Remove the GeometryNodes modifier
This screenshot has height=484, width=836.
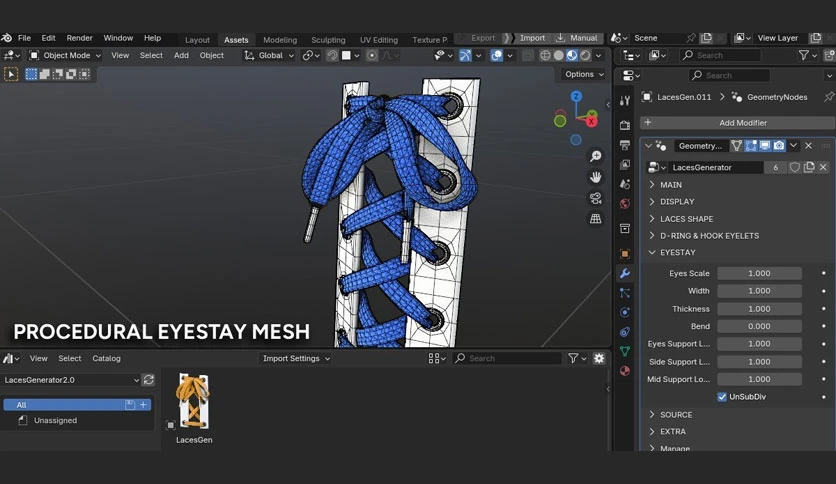point(809,146)
